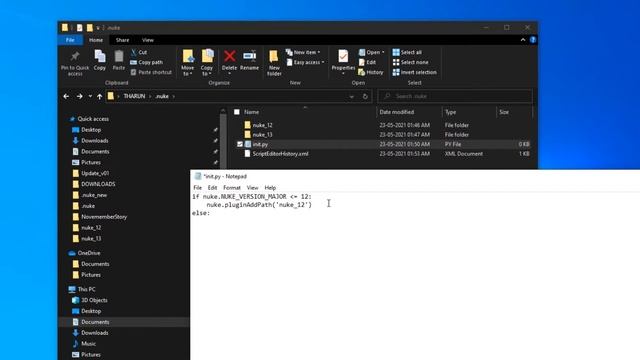
Task: Click the New folder icon
Action: click(274, 56)
